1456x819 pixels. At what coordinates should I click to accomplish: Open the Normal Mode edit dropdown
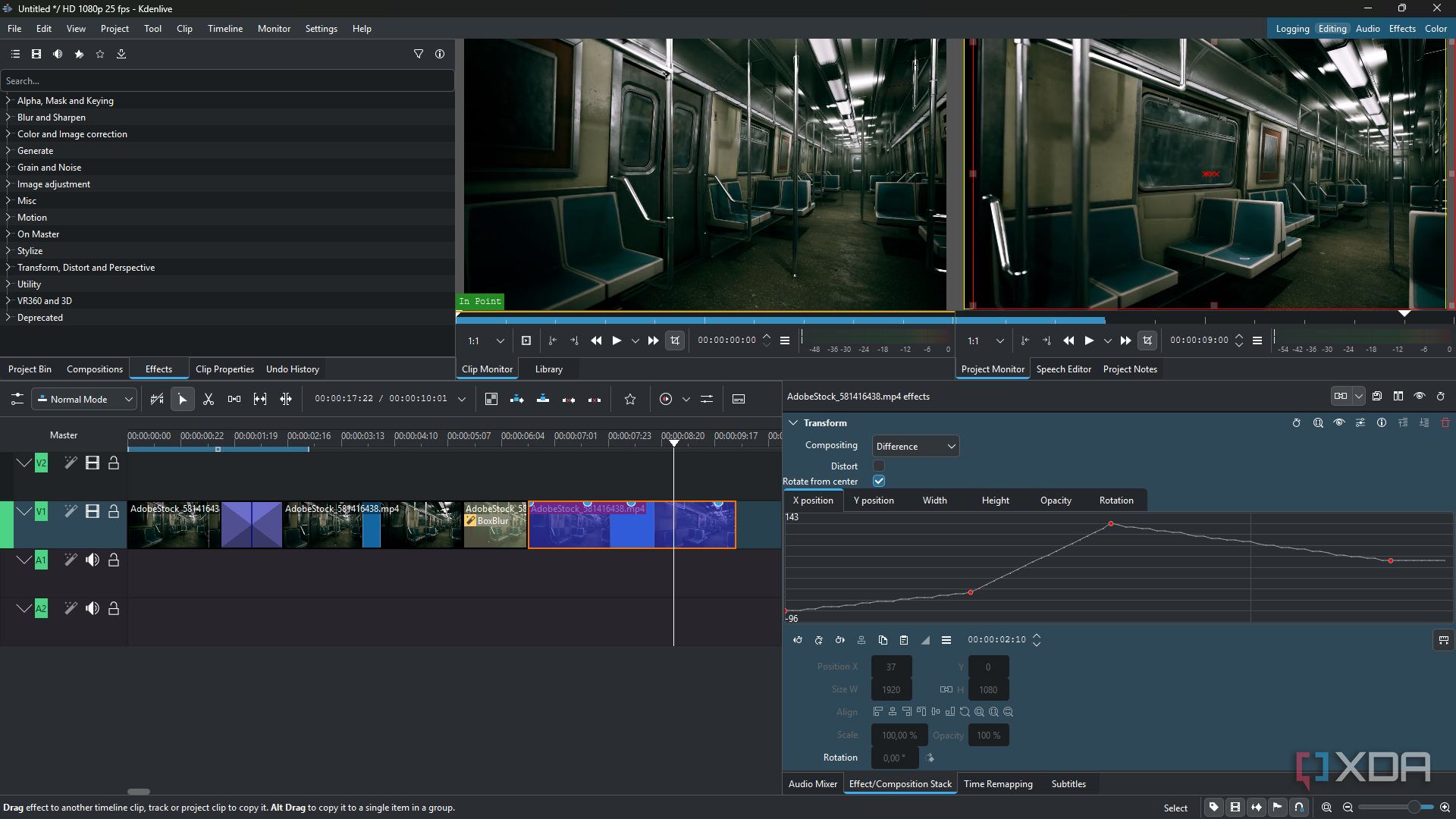tap(84, 400)
